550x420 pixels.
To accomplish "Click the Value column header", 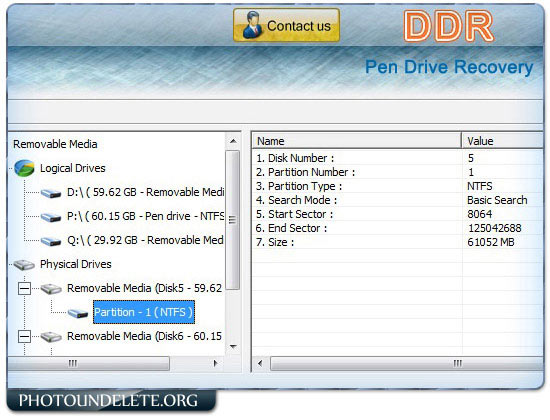I will point(502,141).
